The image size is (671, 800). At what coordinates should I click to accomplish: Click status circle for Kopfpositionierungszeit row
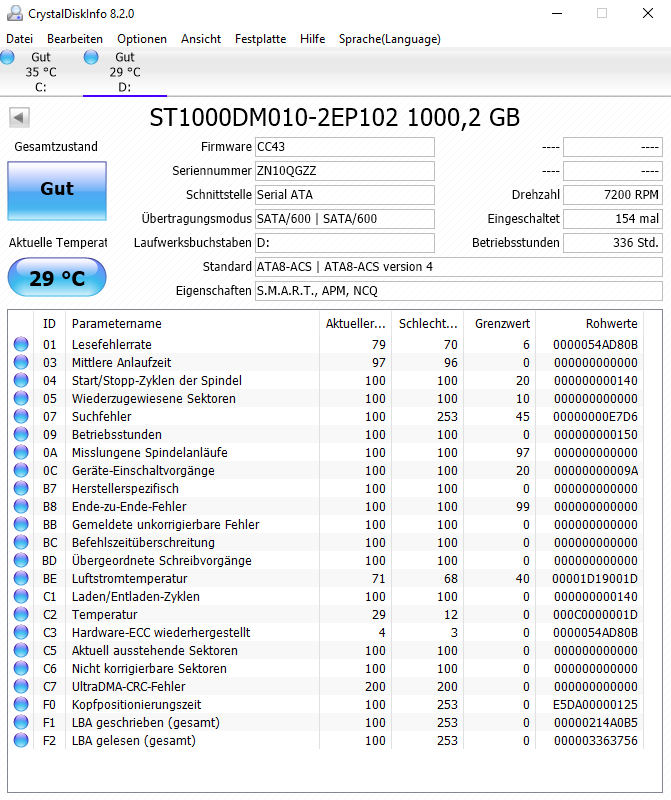(x=21, y=704)
